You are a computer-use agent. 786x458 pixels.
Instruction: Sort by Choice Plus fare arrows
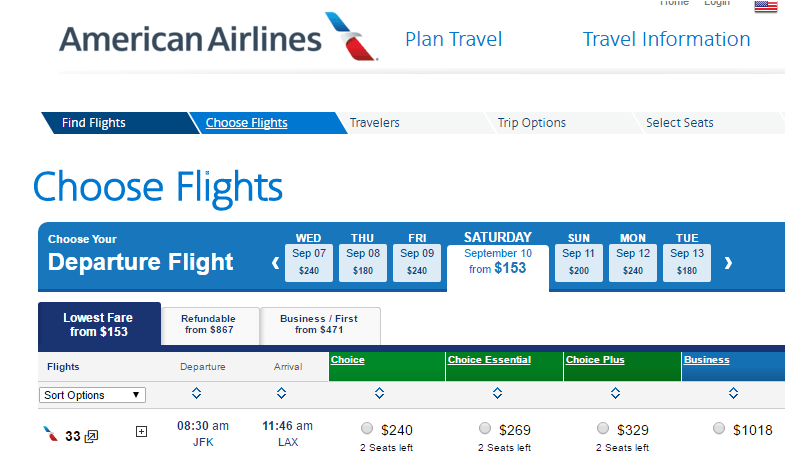pos(616,393)
